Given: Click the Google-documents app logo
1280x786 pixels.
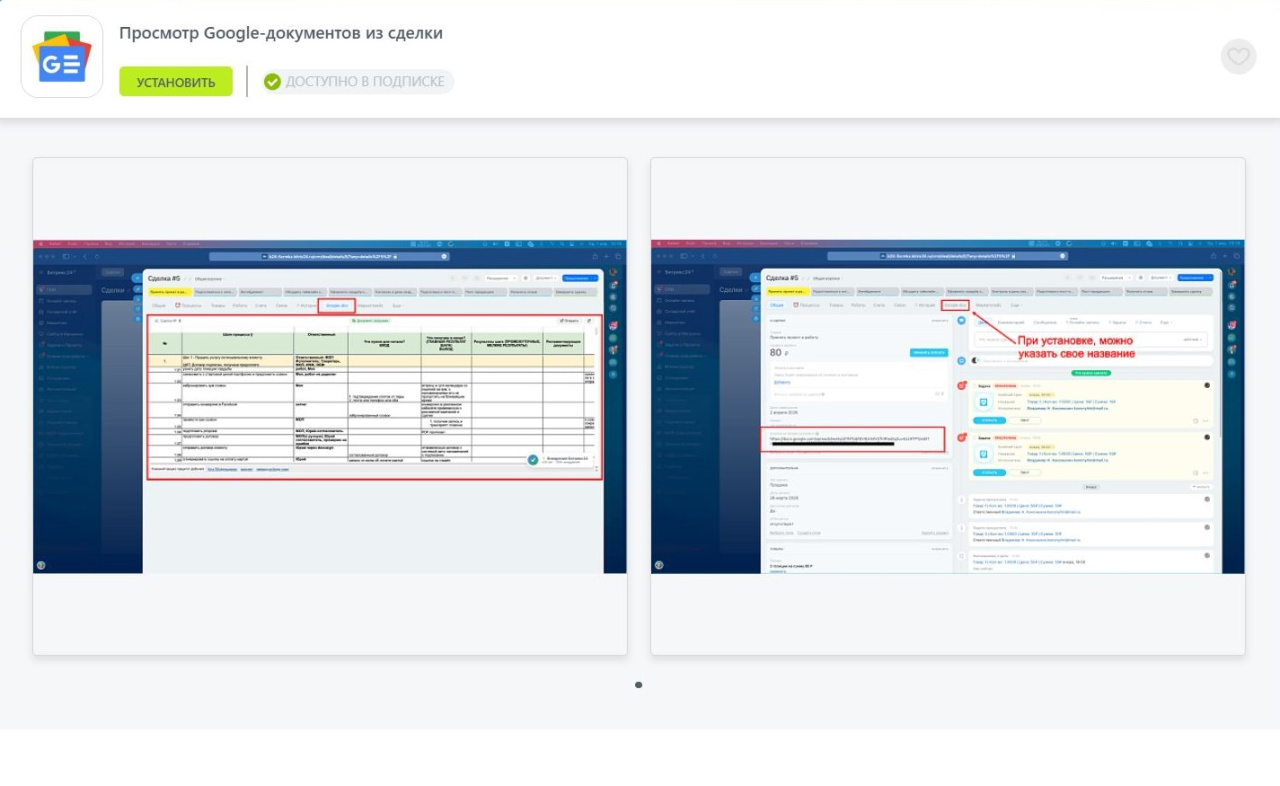Looking at the screenshot, I should 62,57.
